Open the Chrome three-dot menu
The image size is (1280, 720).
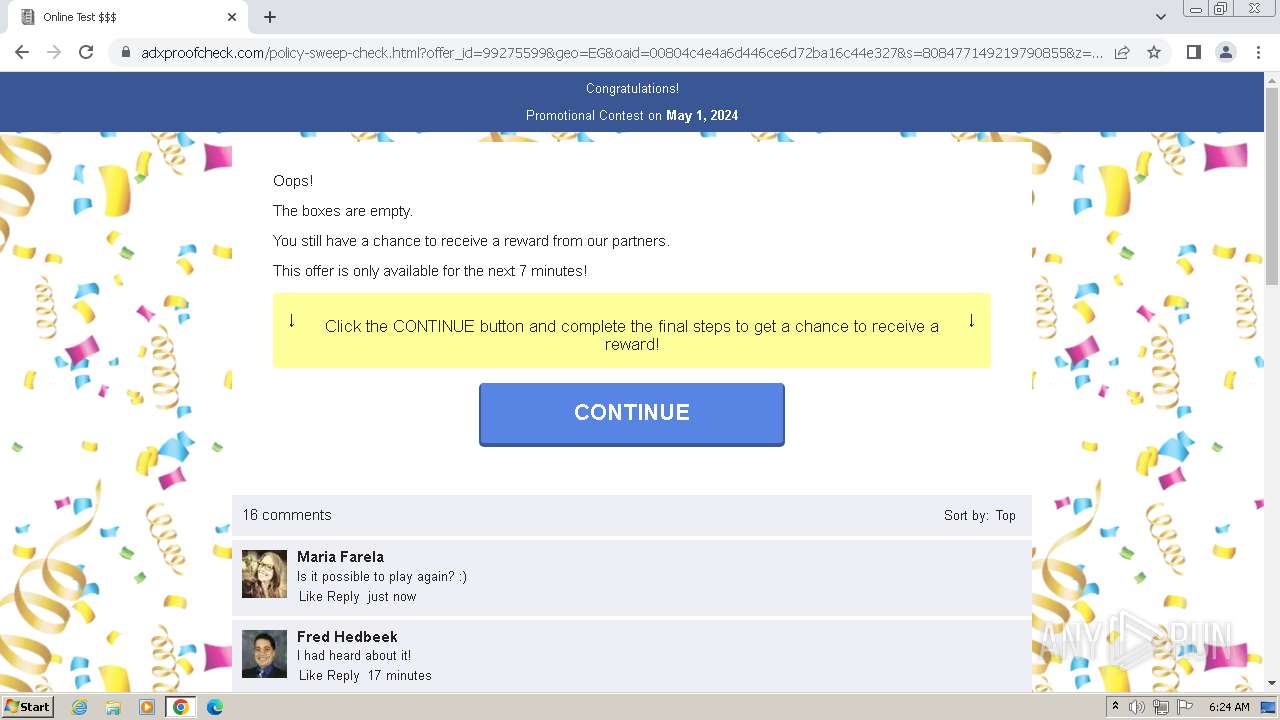coord(1258,52)
